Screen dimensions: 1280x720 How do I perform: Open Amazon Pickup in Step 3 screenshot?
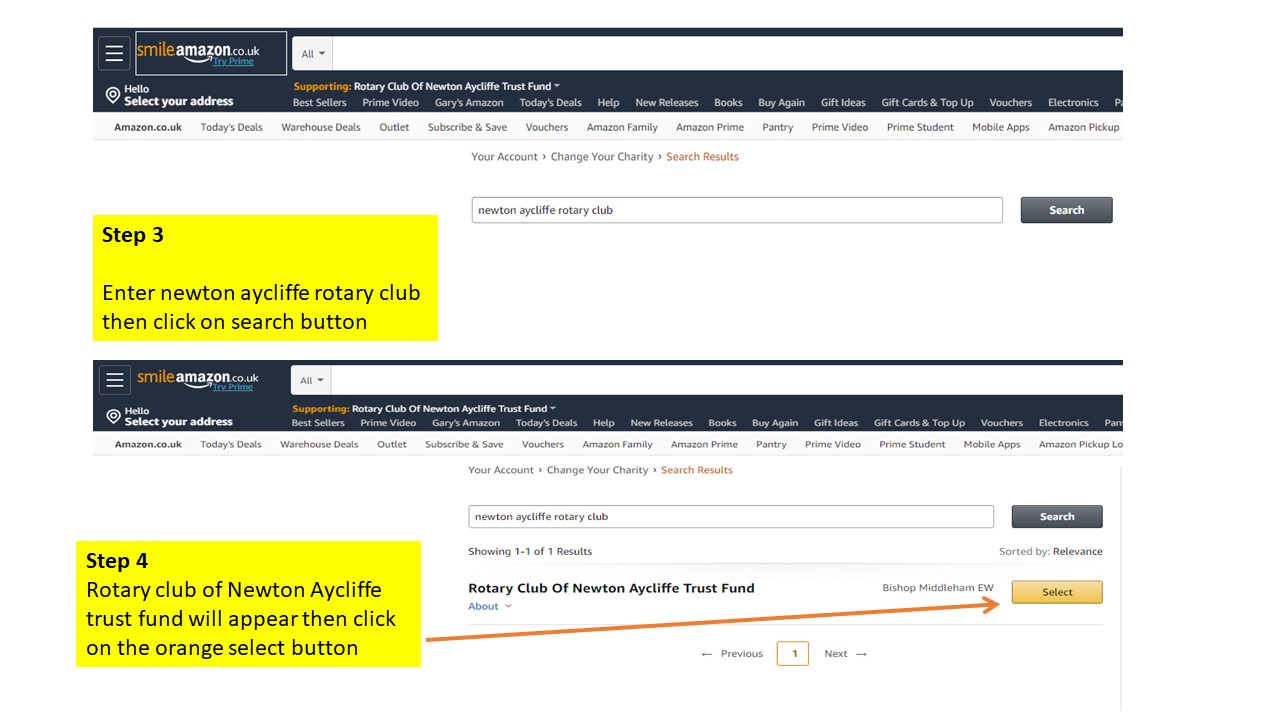[1084, 127]
